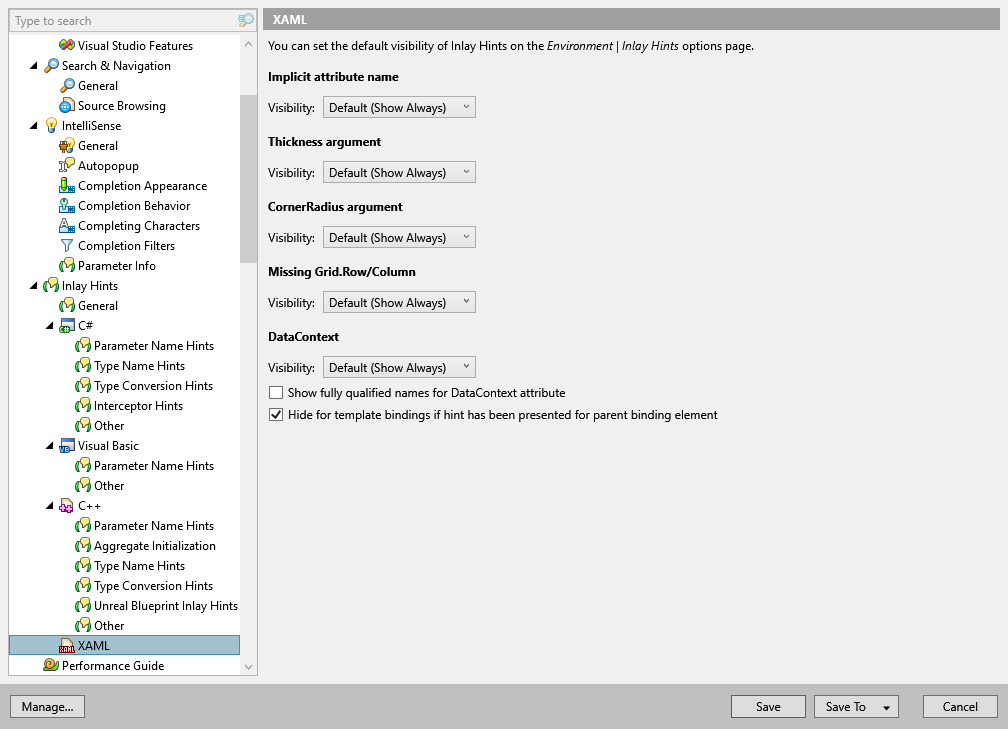
Task: Select Unreal Blueprint Inlay Hints in tree
Action: (x=160, y=605)
